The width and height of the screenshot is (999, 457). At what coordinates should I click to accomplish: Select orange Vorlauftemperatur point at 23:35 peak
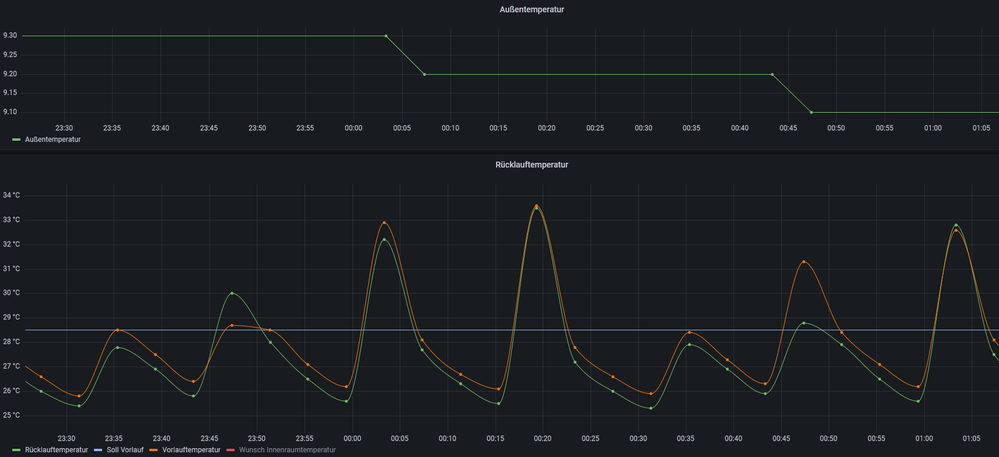[117, 330]
